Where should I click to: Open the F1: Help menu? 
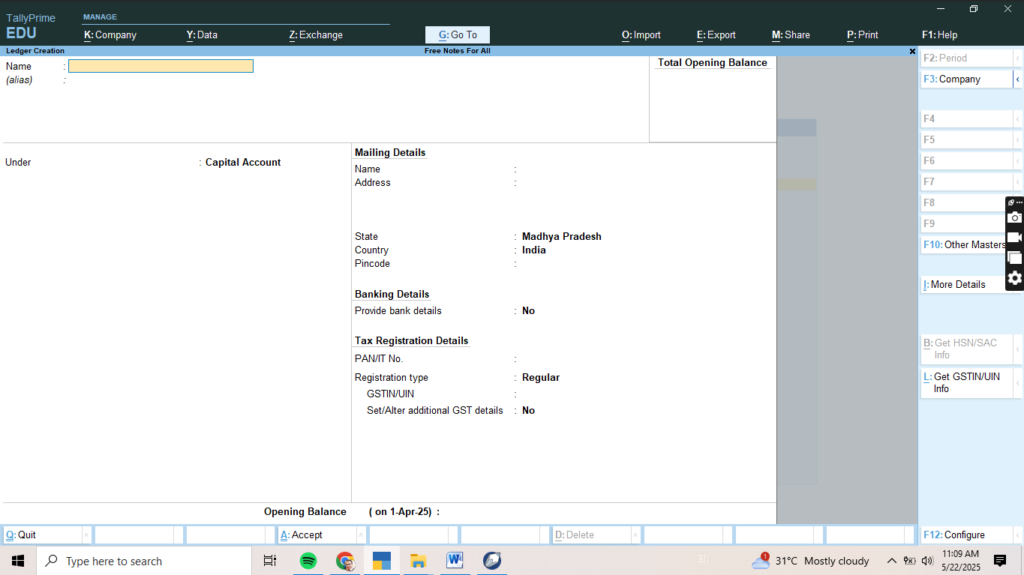click(939, 35)
